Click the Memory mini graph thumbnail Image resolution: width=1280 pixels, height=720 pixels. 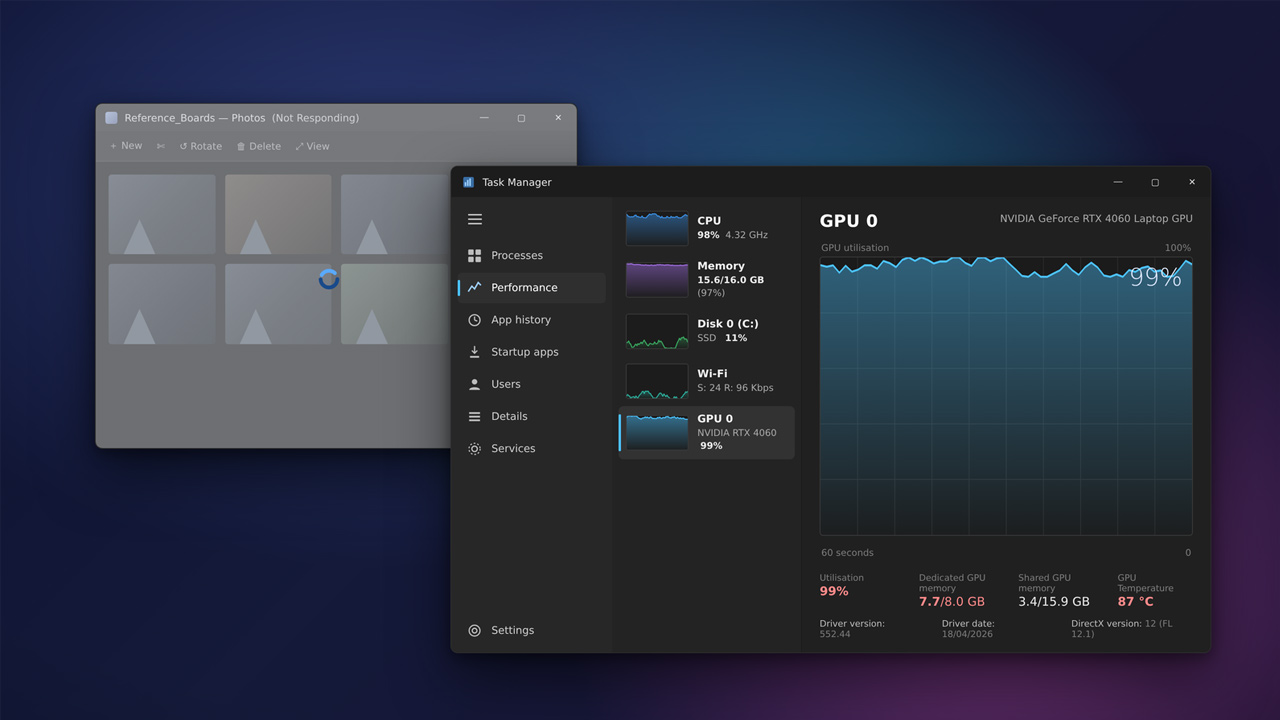point(657,280)
